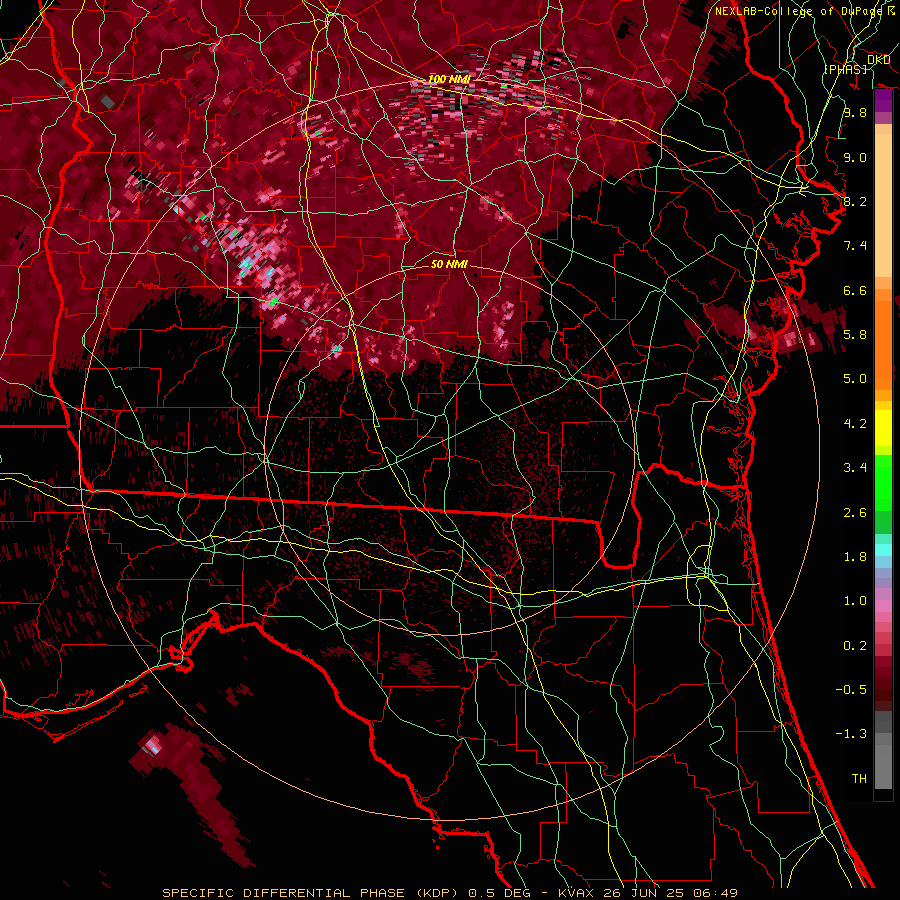Click the [PHAS] units label
The width and height of the screenshot is (900, 900).
pos(845,69)
